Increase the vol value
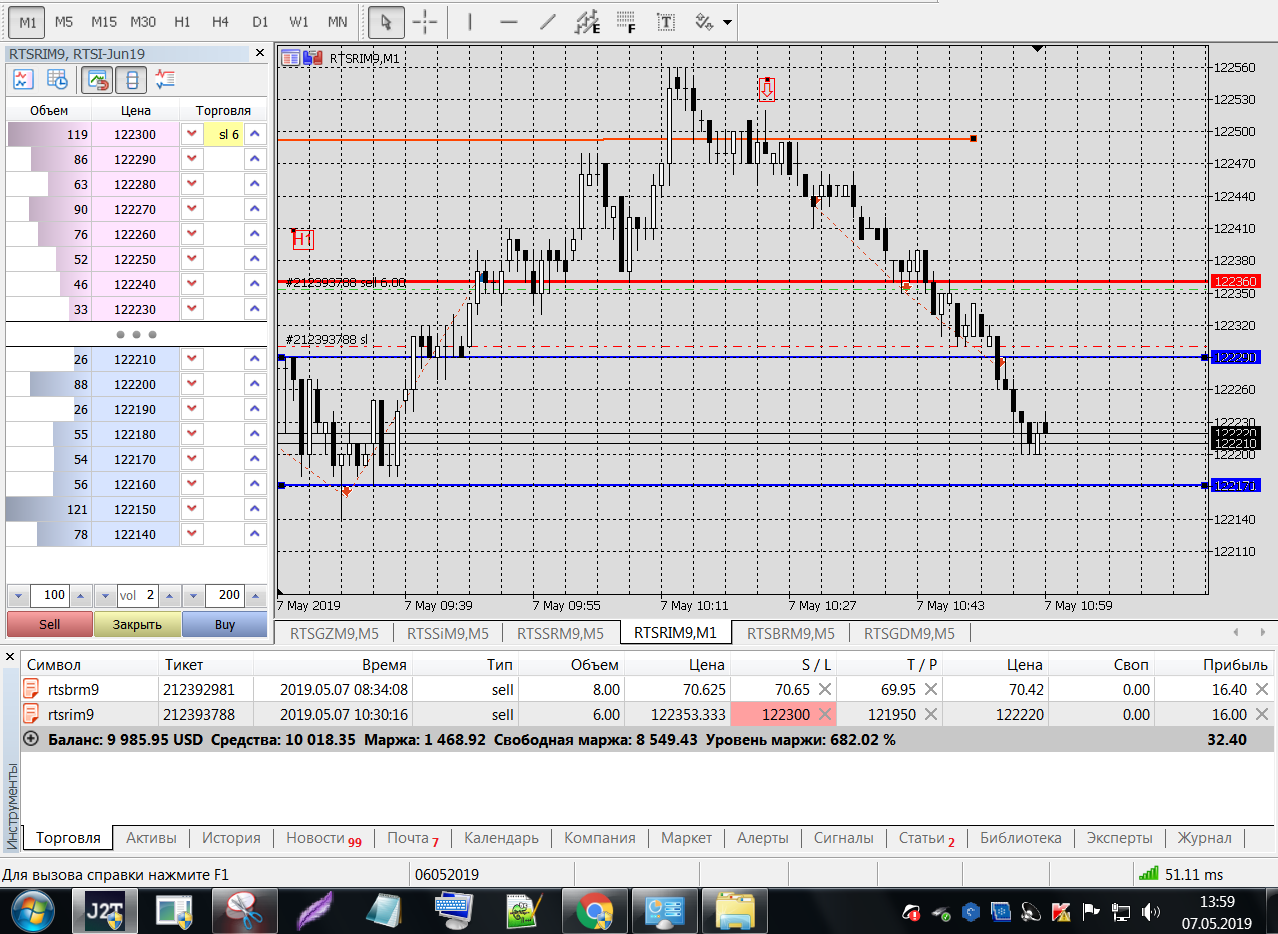This screenshot has height=934, width=1278. [x=169, y=596]
